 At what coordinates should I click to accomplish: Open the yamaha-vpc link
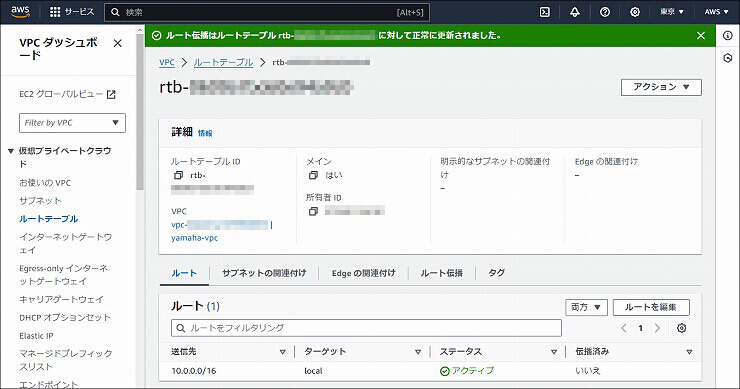pyautogui.click(x=194, y=238)
